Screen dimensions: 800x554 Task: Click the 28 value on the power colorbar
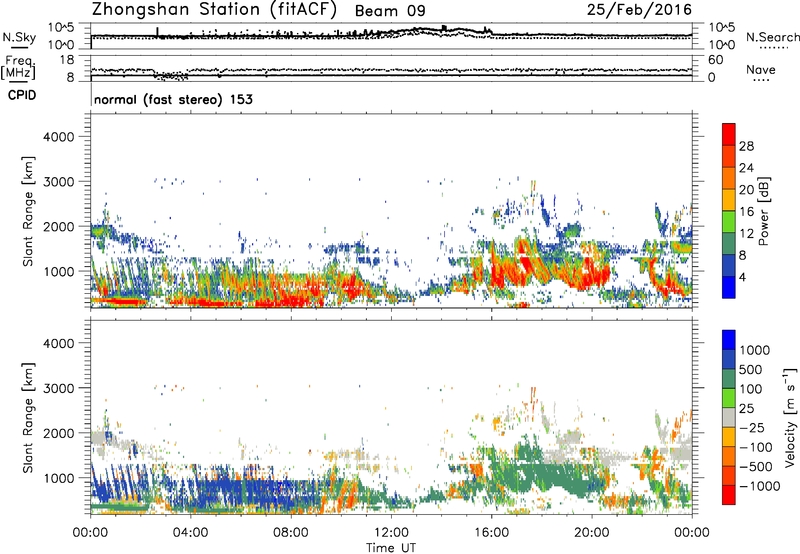coord(746,146)
